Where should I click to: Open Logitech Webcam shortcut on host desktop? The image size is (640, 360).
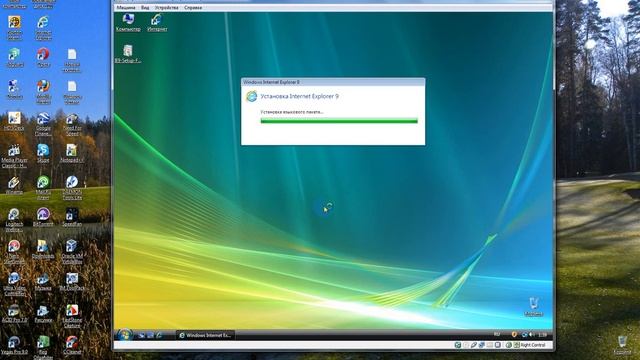coord(13,220)
